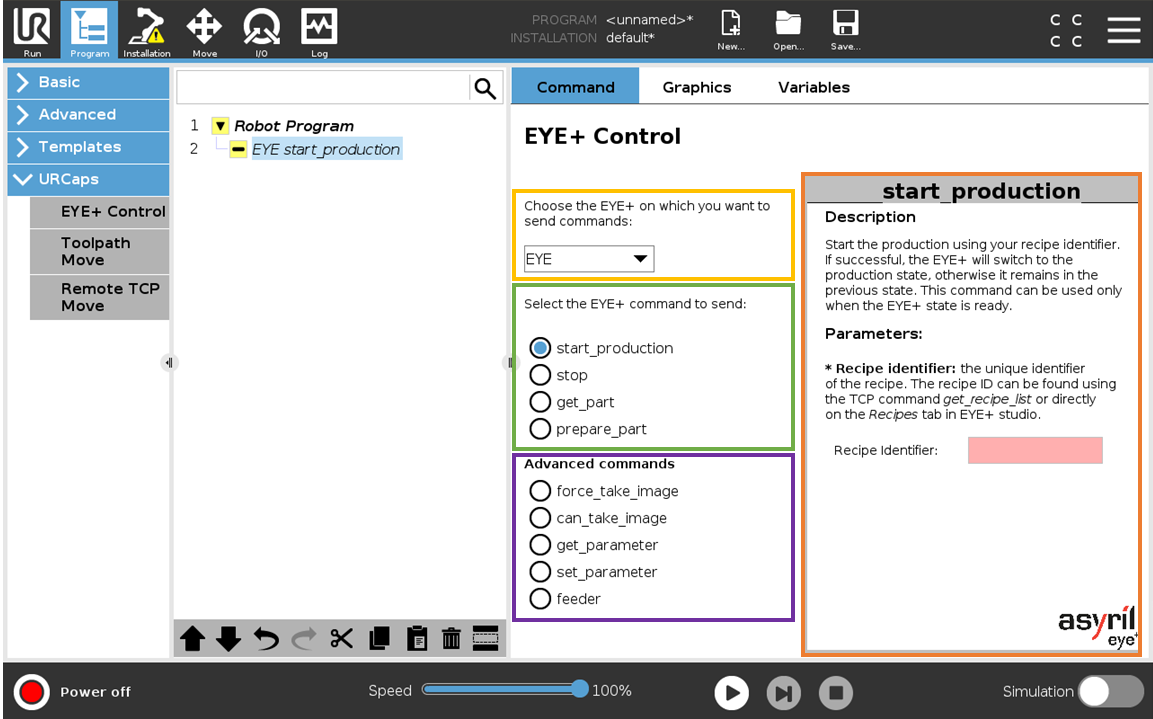Stop the robot program

(836, 693)
